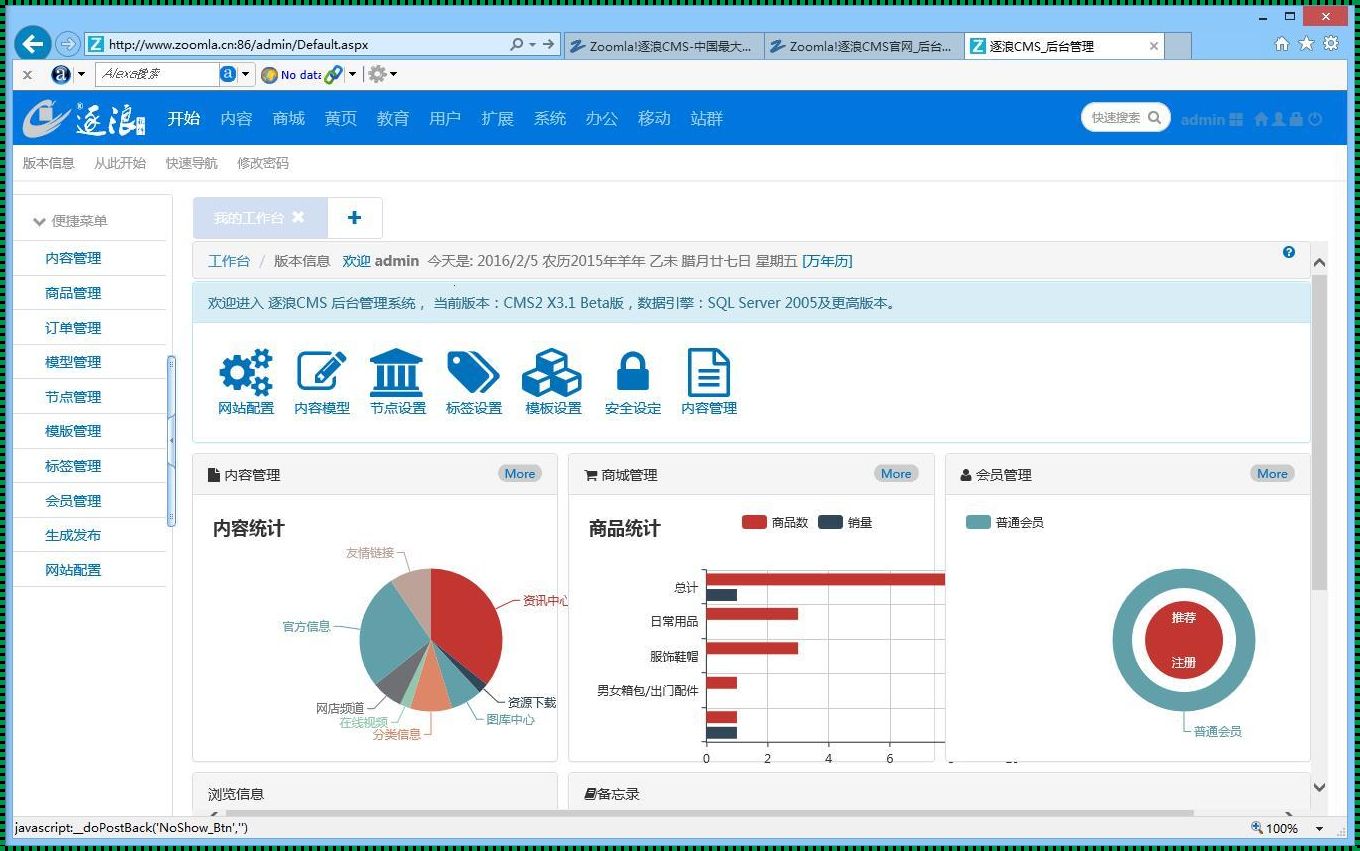
Task: Open the 内容管理 document icon in workbench
Action: tap(709, 372)
